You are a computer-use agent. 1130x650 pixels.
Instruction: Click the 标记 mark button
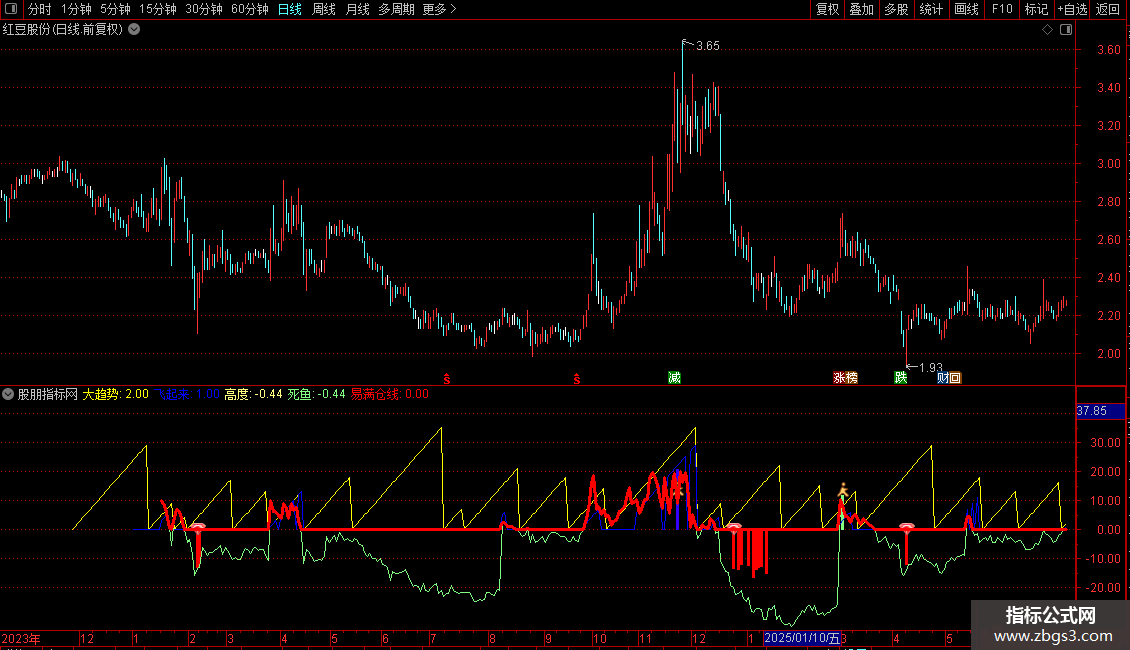pyautogui.click(x=1036, y=9)
